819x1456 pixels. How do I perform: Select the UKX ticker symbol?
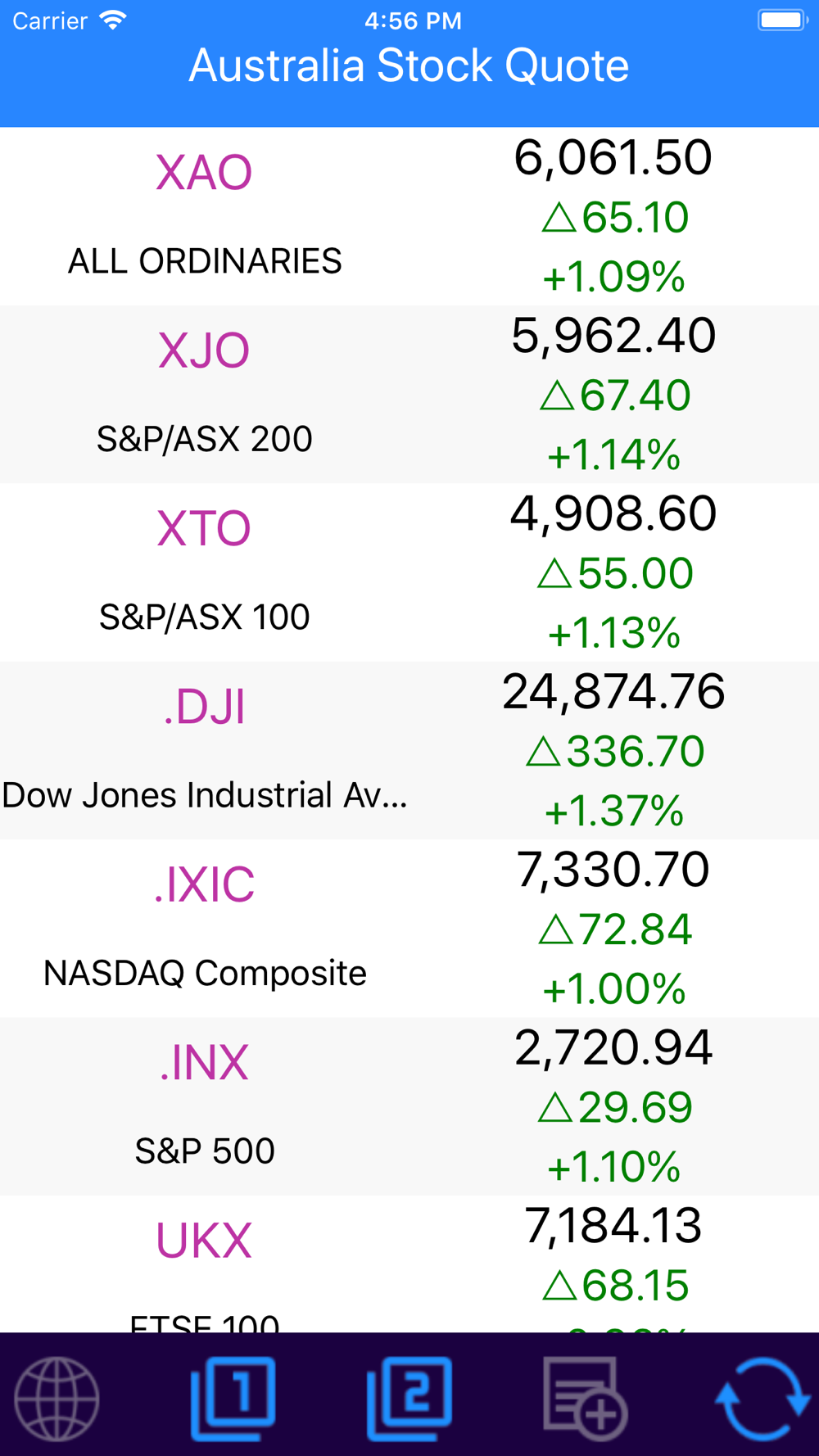[x=204, y=1241]
